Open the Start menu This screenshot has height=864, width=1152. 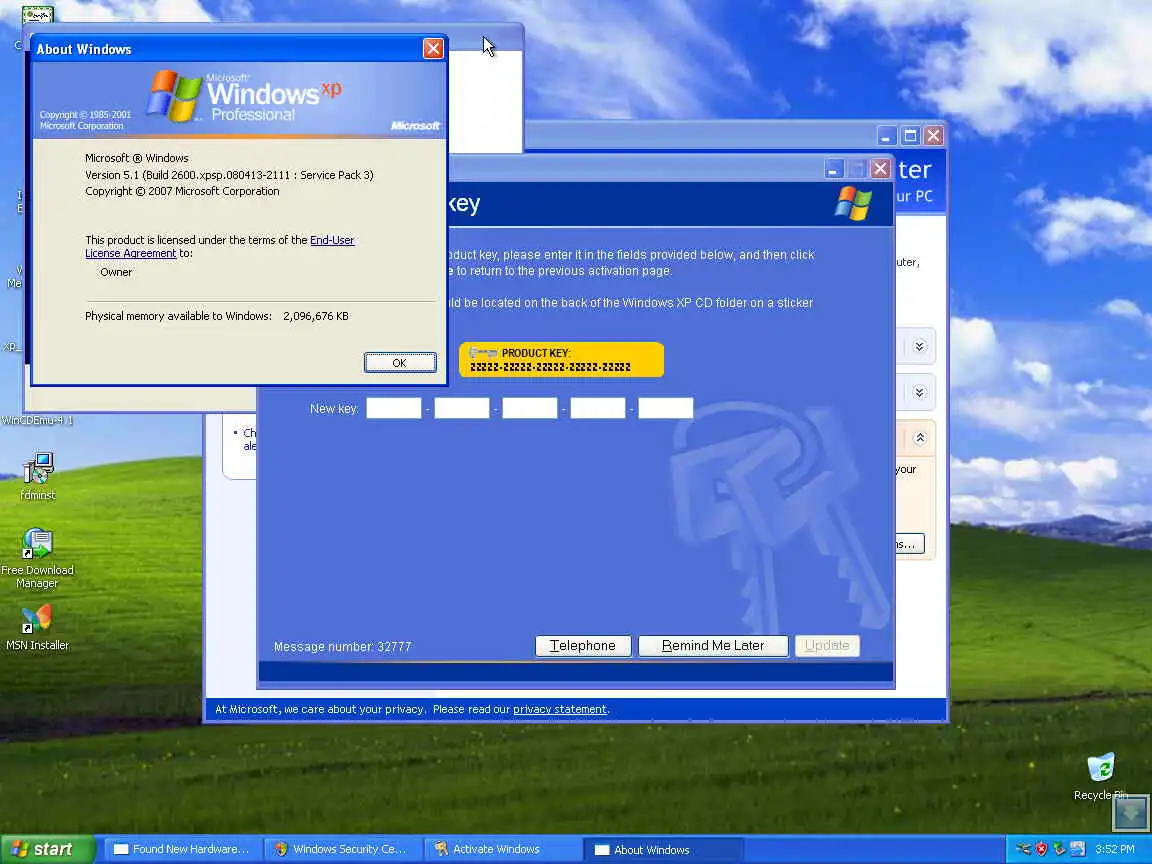pyautogui.click(x=47, y=849)
